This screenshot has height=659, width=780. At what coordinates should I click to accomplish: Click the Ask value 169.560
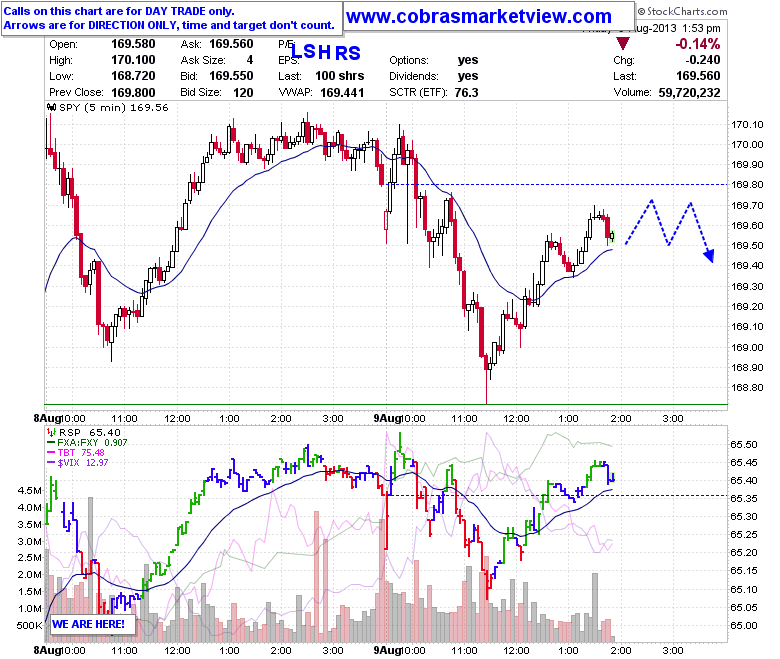coord(231,44)
